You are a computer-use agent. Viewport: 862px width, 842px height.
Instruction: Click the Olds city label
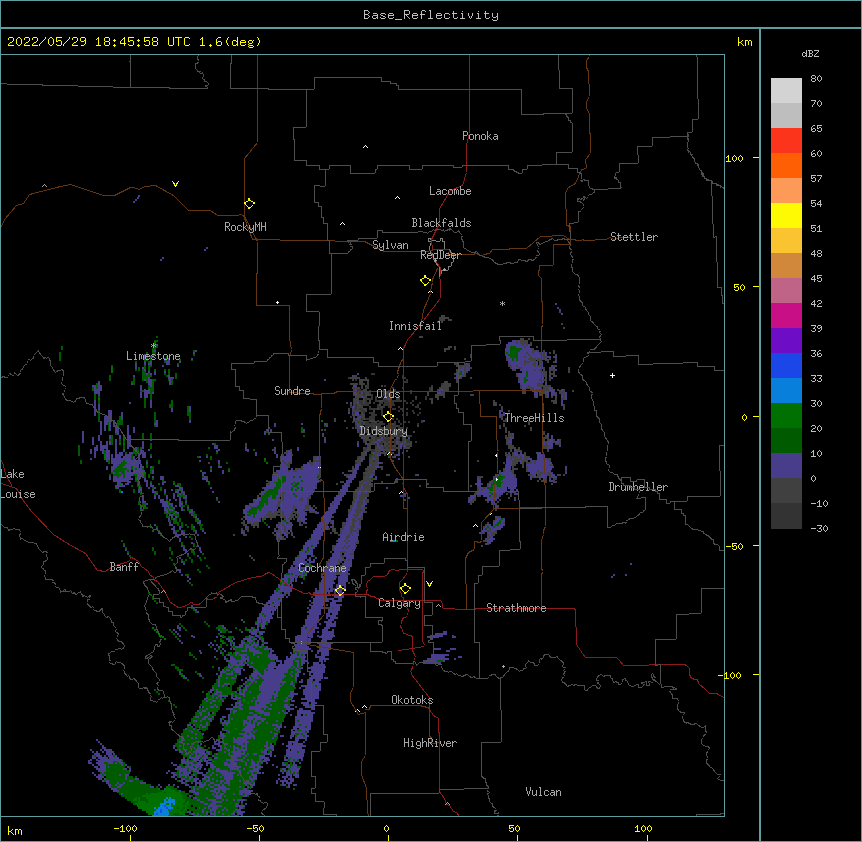point(388,394)
